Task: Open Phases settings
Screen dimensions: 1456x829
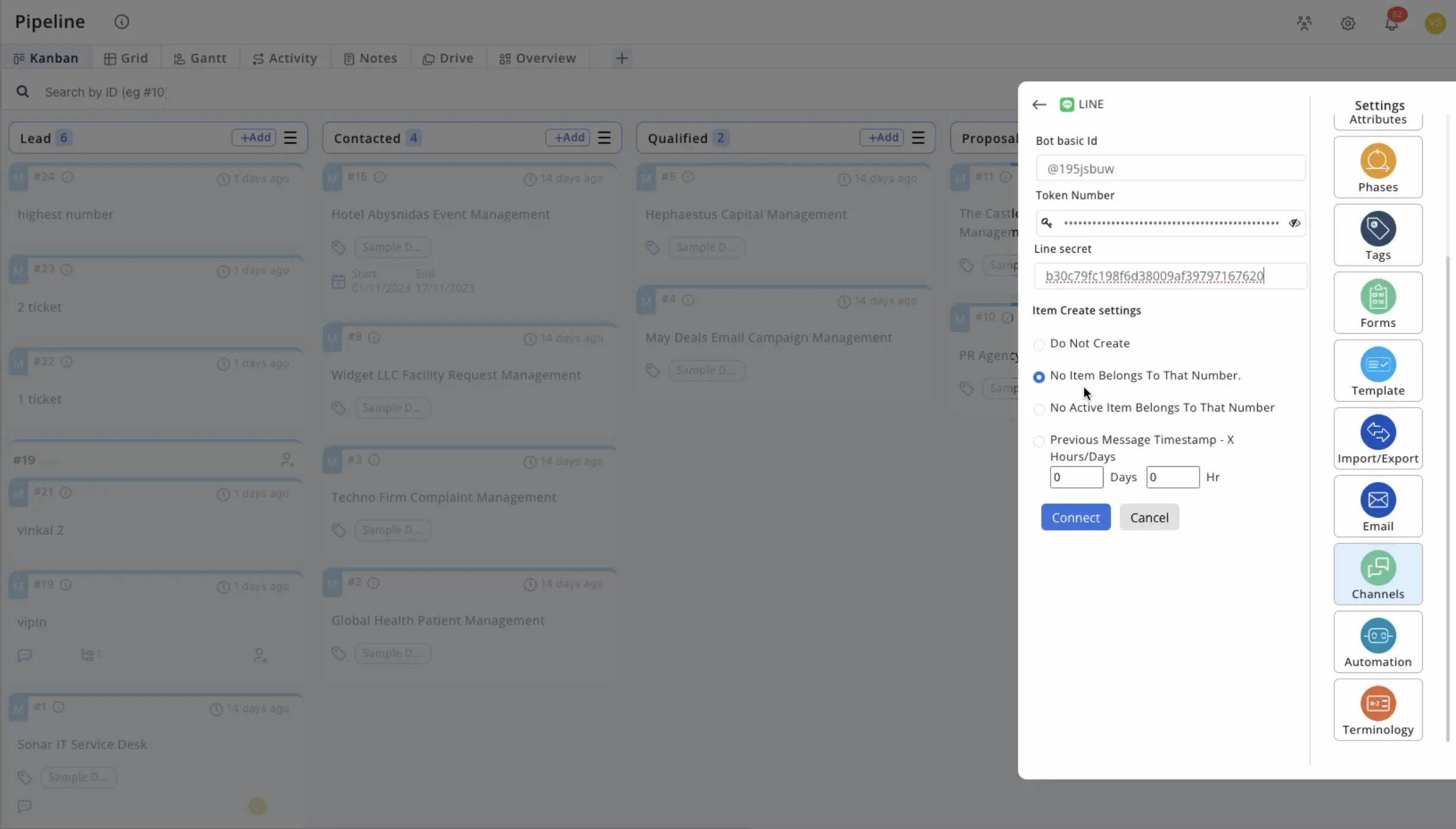Action: tap(1378, 167)
